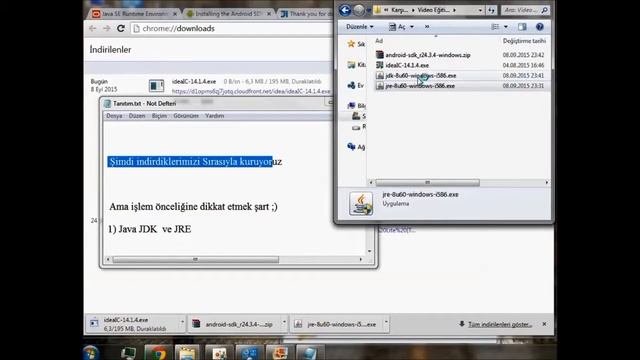
Task: Open the view options dropdown arrow in Explorer
Action: point(506,27)
